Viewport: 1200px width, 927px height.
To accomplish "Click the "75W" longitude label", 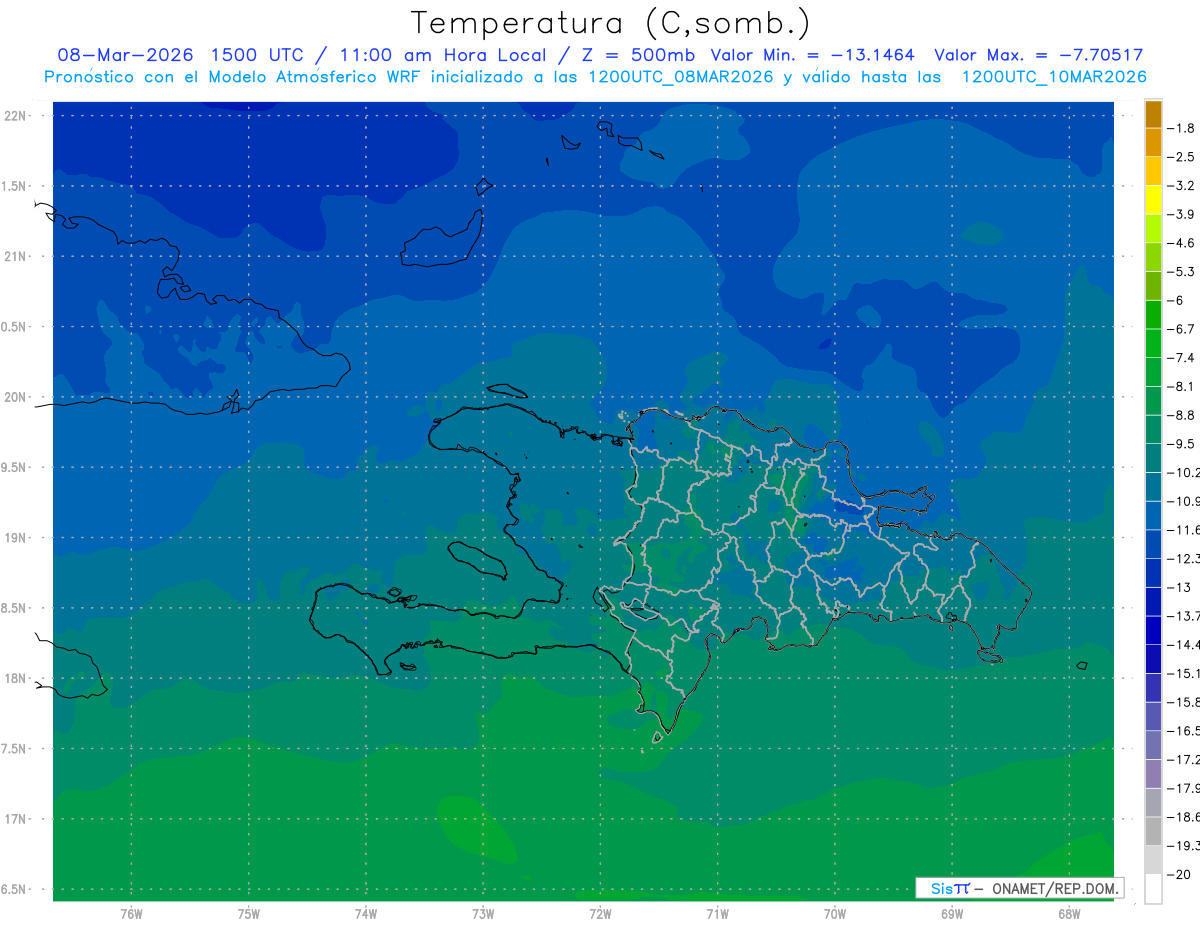I will 249,914.
